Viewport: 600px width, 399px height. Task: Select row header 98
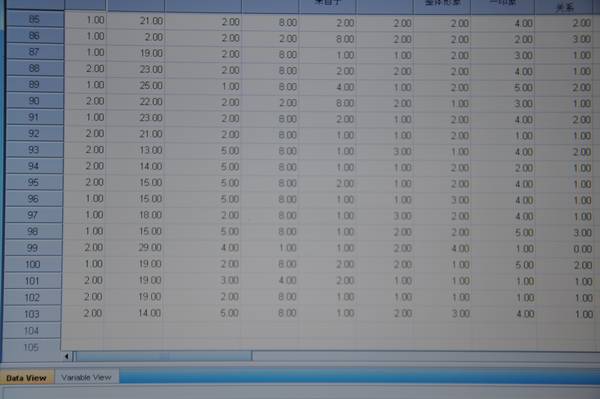33,231
